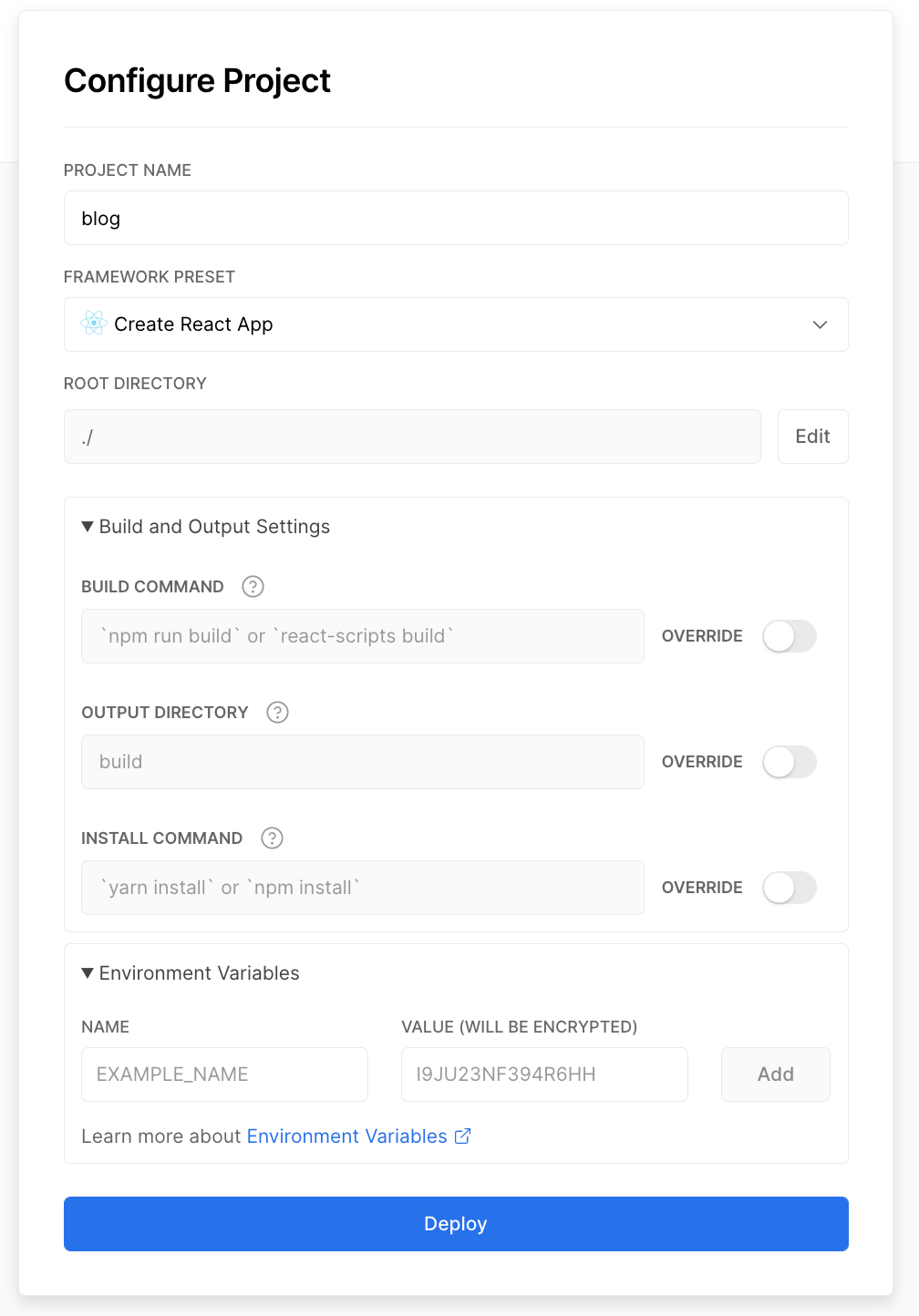Click the Deploy button
Screen dimensions: 919x1316
(456, 1224)
